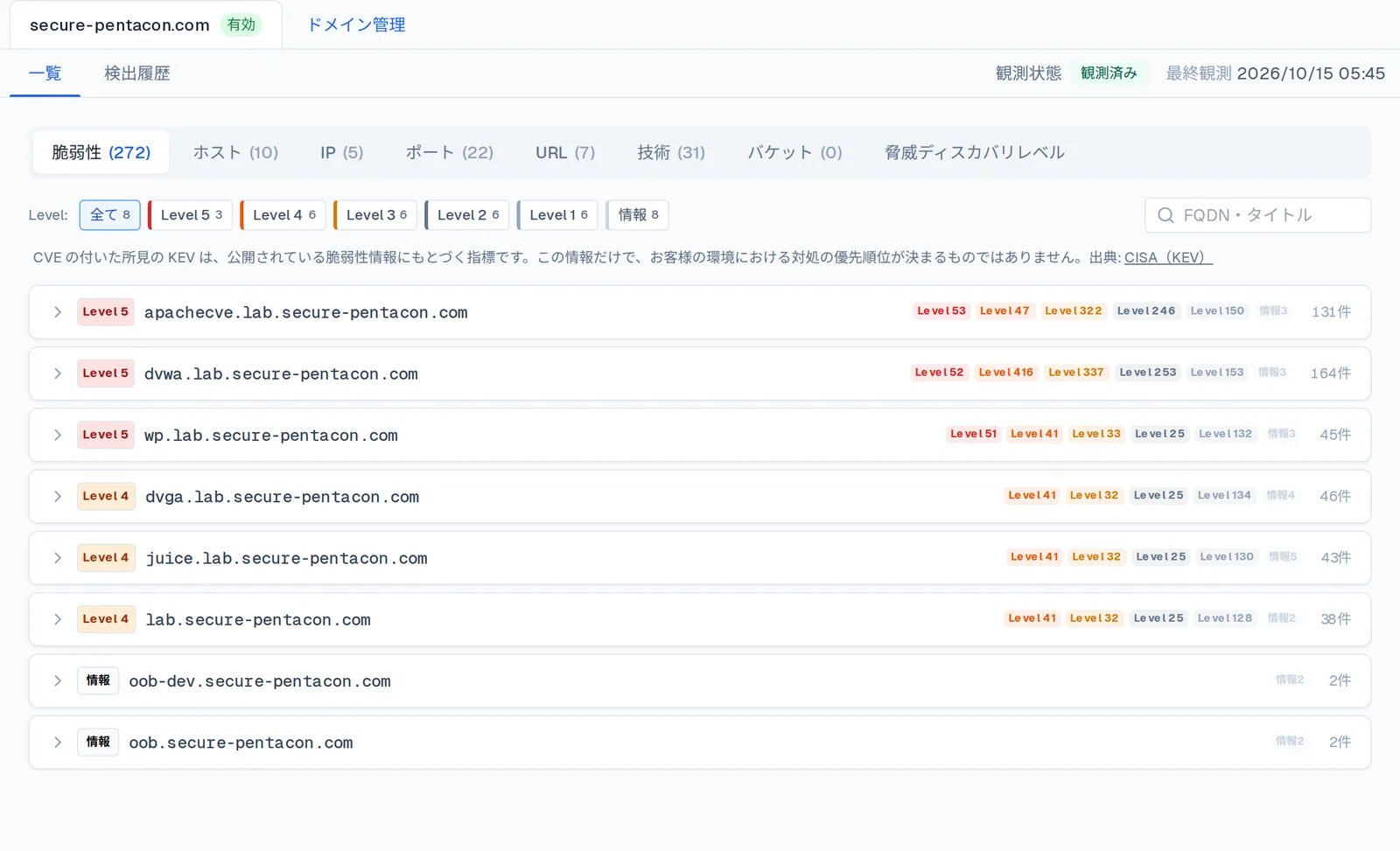
Task: Click the 観測済み status badge
Action: tap(1109, 73)
